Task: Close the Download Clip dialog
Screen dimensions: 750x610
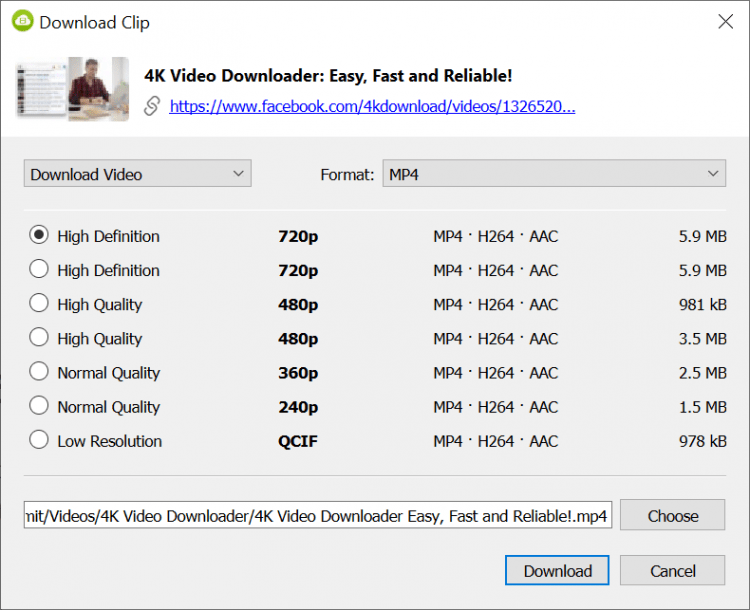Action: pos(725,21)
